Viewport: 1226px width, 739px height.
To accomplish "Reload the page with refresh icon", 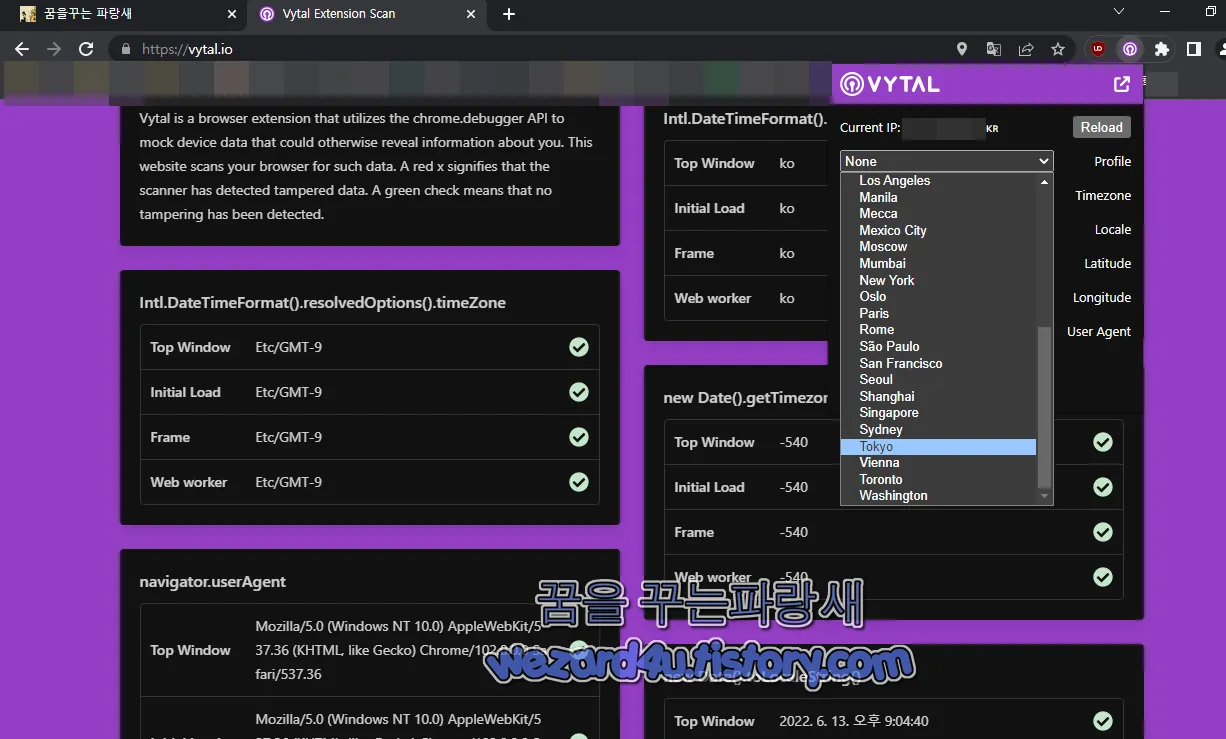I will click(x=86, y=49).
